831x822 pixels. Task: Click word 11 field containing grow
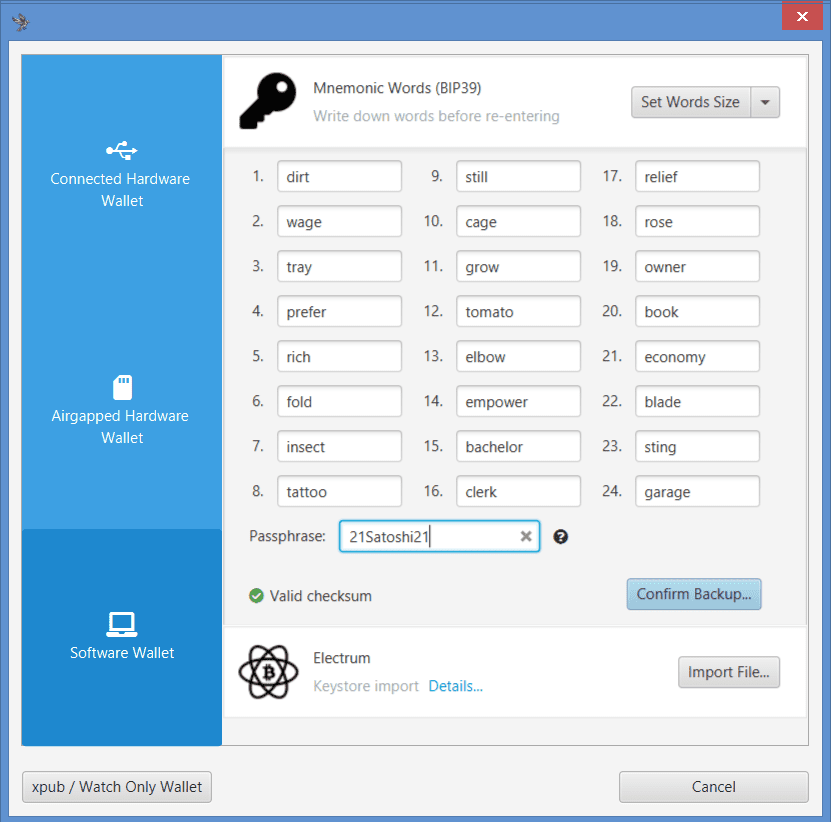(518, 267)
